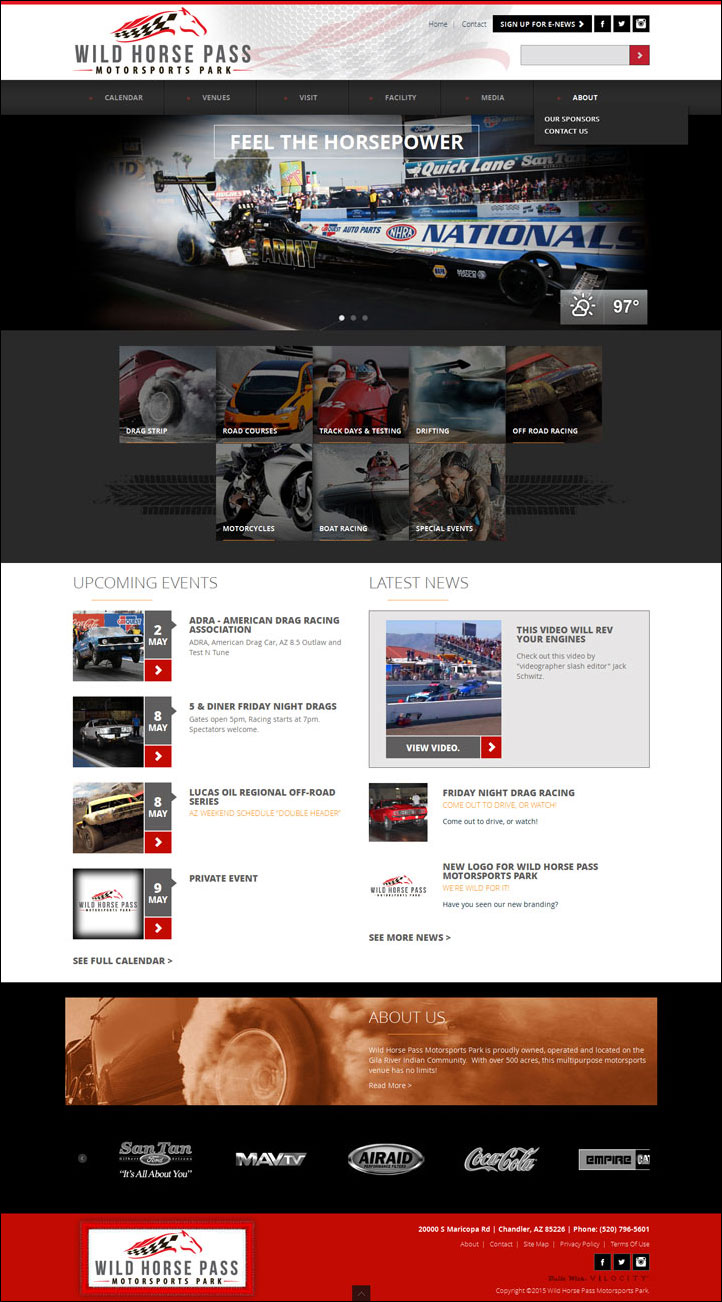Choose Contact Us in About dropdown

[566, 131]
